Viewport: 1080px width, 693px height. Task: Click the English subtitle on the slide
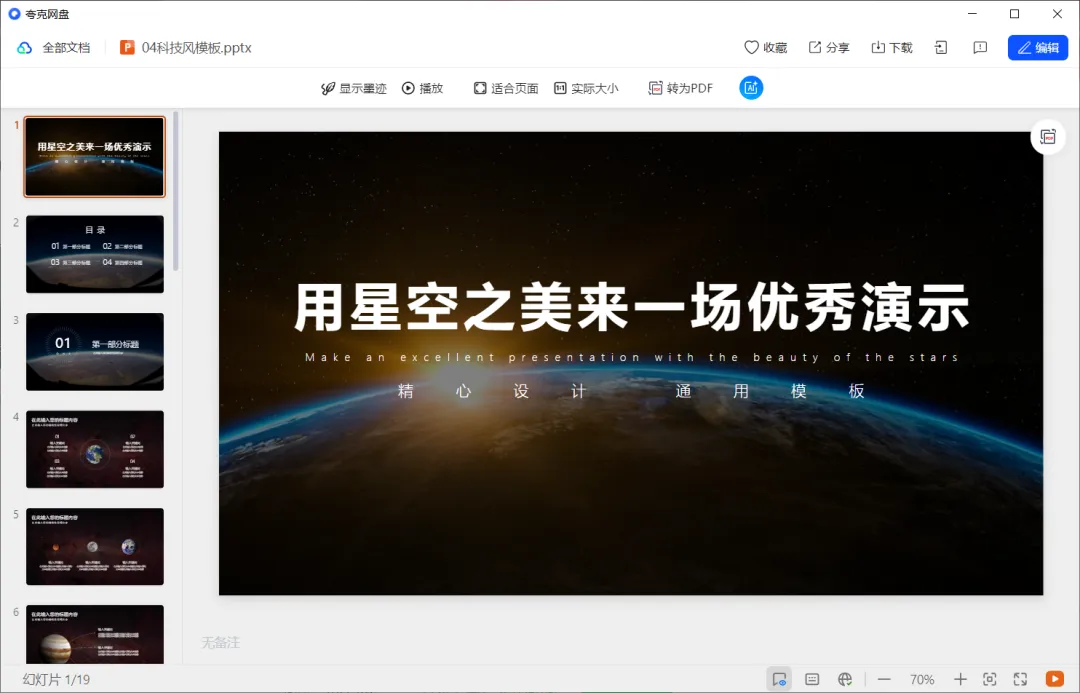point(632,357)
